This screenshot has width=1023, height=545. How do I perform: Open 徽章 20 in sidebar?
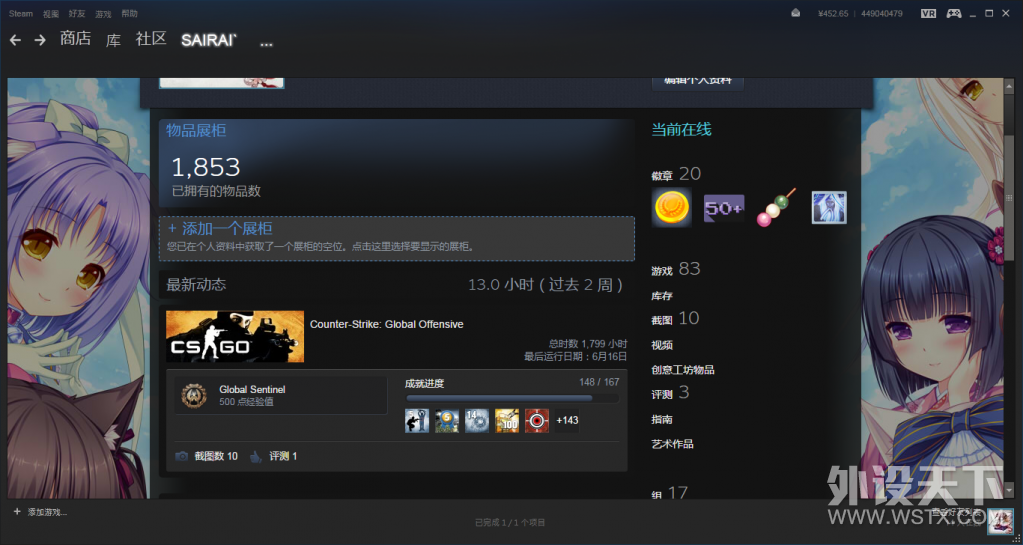tap(676, 174)
